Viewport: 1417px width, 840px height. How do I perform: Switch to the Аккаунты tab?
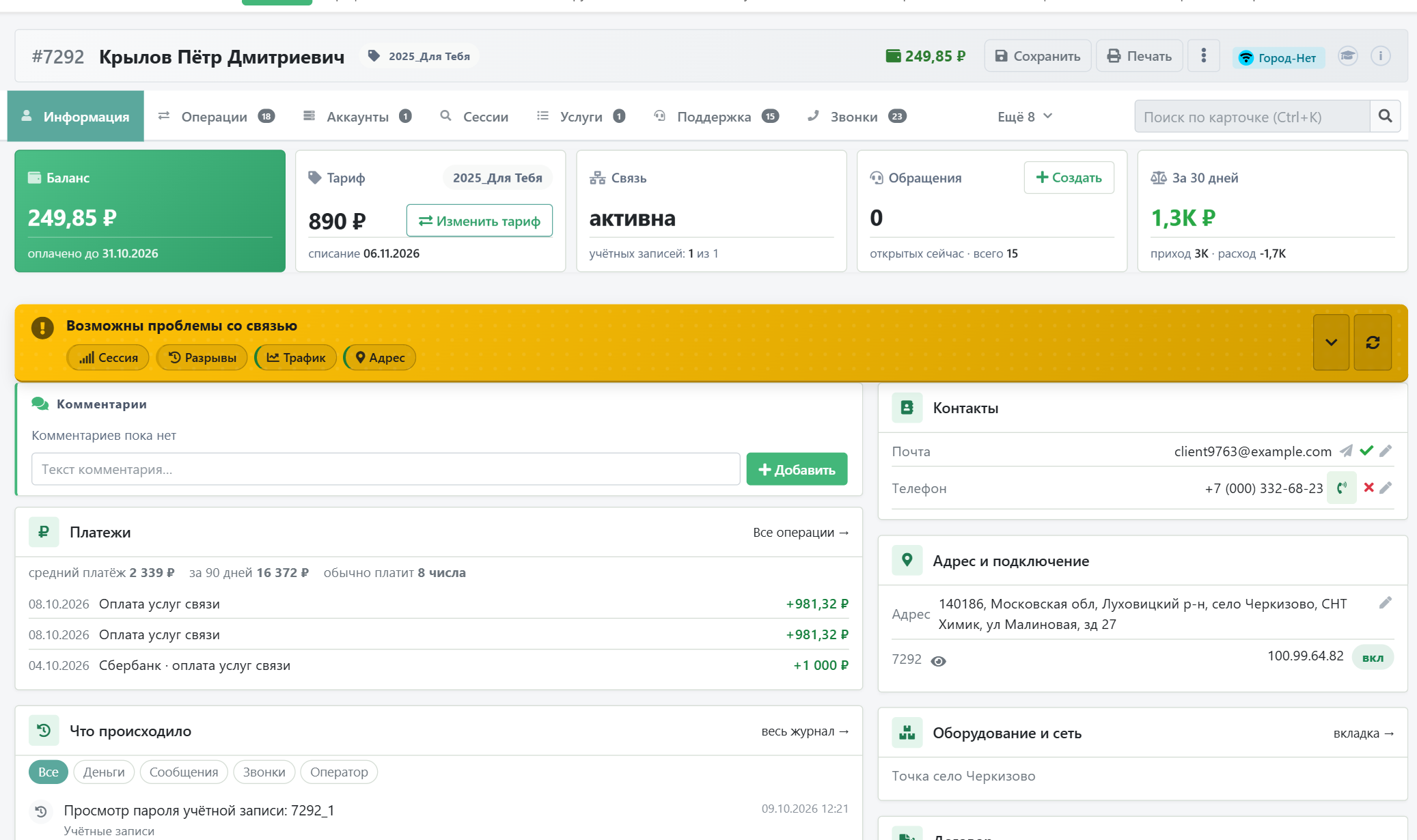pyautogui.click(x=357, y=116)
